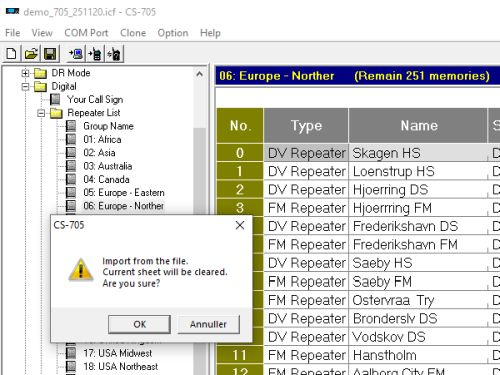This screenshot has height=375, width=500.
Task: Open the COM Port menu
Action: point(86,33)
